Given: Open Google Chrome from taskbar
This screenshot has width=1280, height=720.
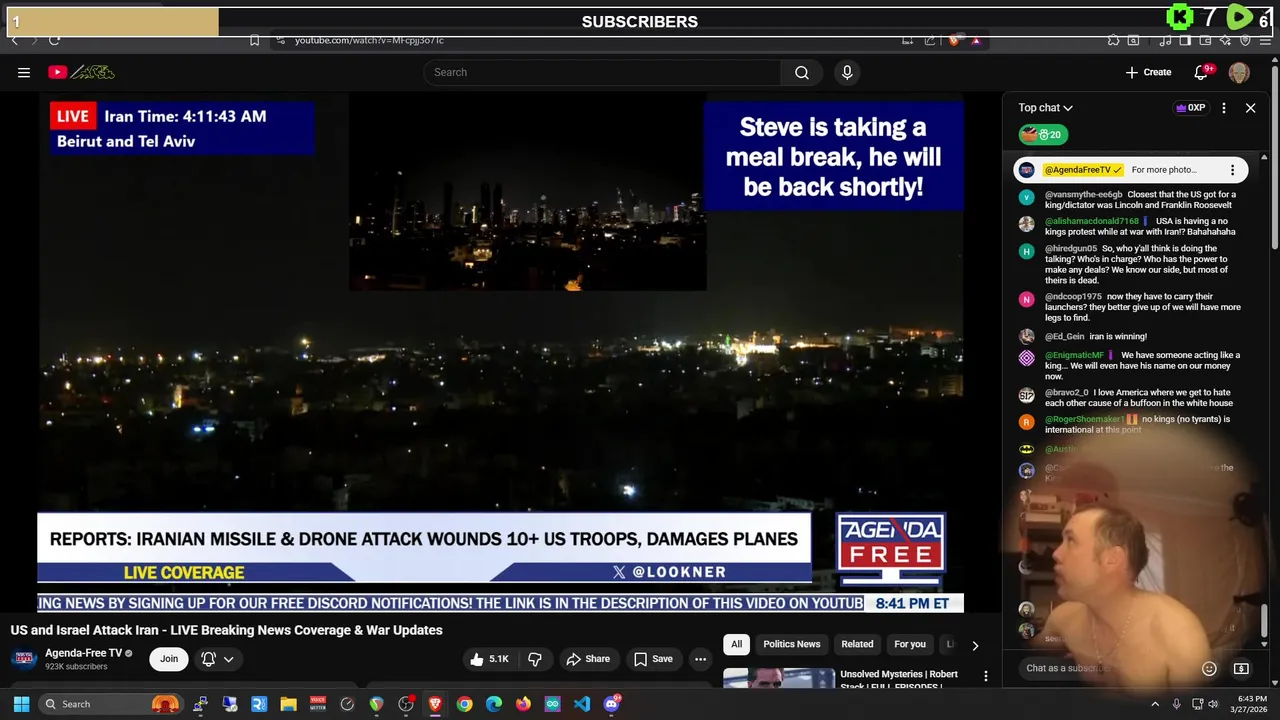Looking at the screenshot, I should [x=464, y=704].
